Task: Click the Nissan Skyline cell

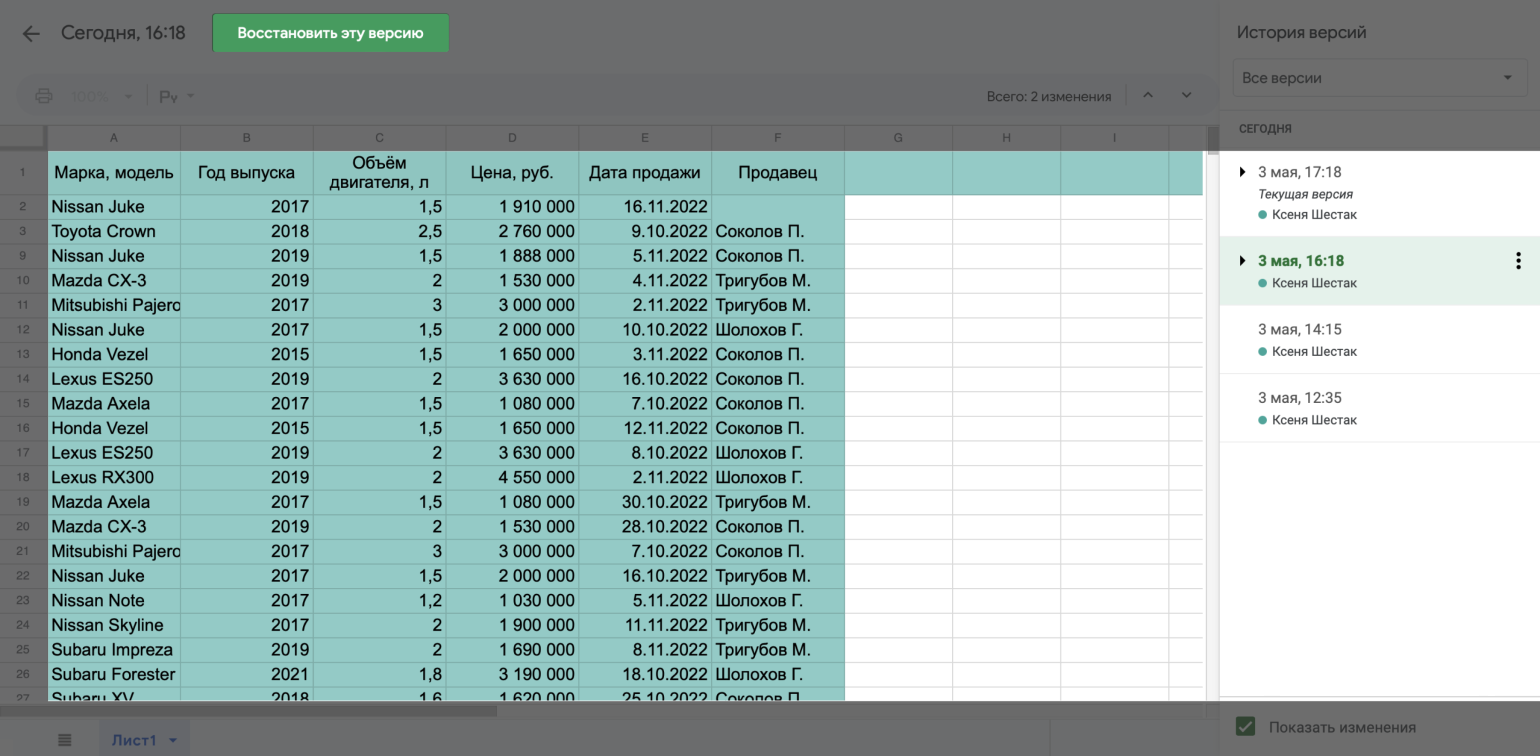Action: 114,625
